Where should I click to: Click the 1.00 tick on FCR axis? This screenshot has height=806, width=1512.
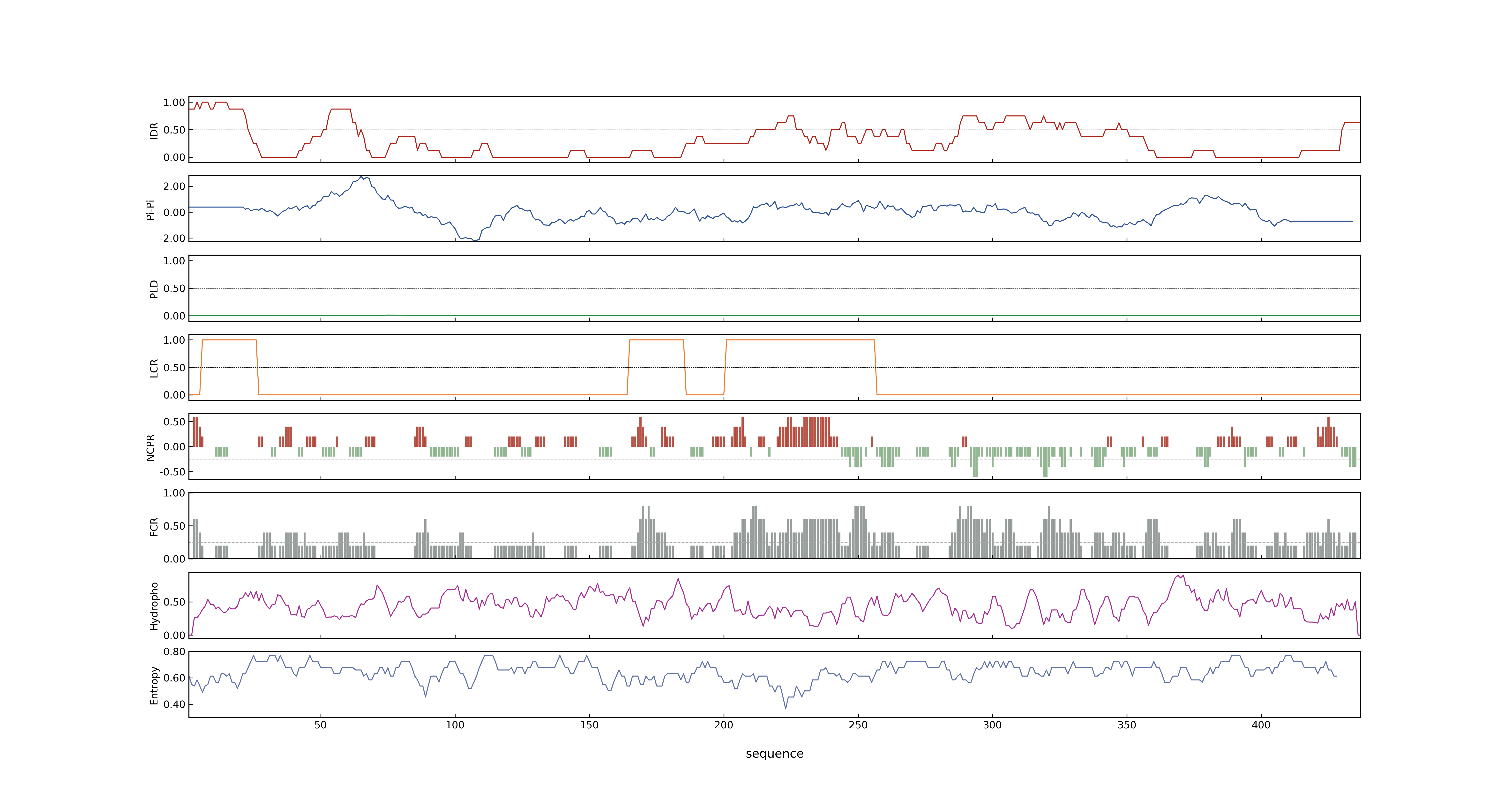coord(174,493)
